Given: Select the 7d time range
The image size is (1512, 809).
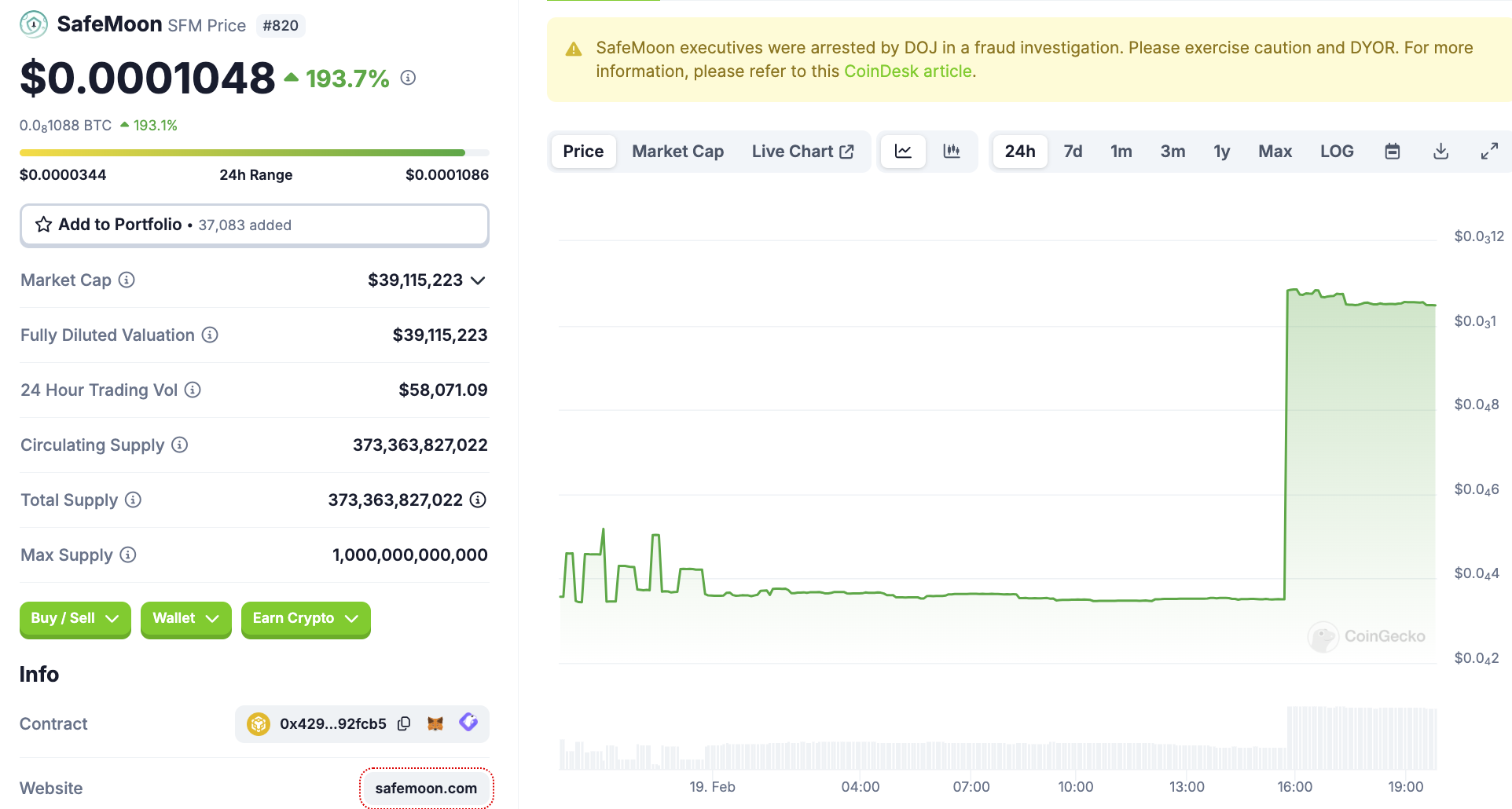Looking at the screenshot, I should click(1073, 151).
